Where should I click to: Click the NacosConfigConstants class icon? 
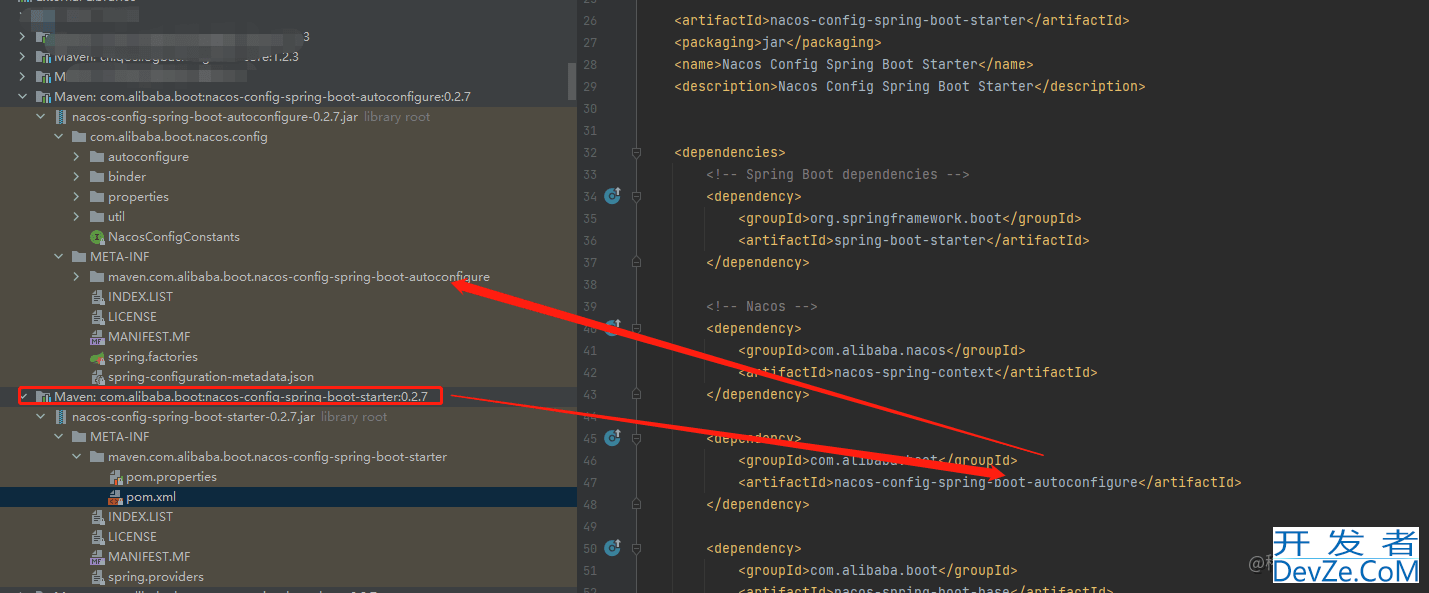click(97, 237)
